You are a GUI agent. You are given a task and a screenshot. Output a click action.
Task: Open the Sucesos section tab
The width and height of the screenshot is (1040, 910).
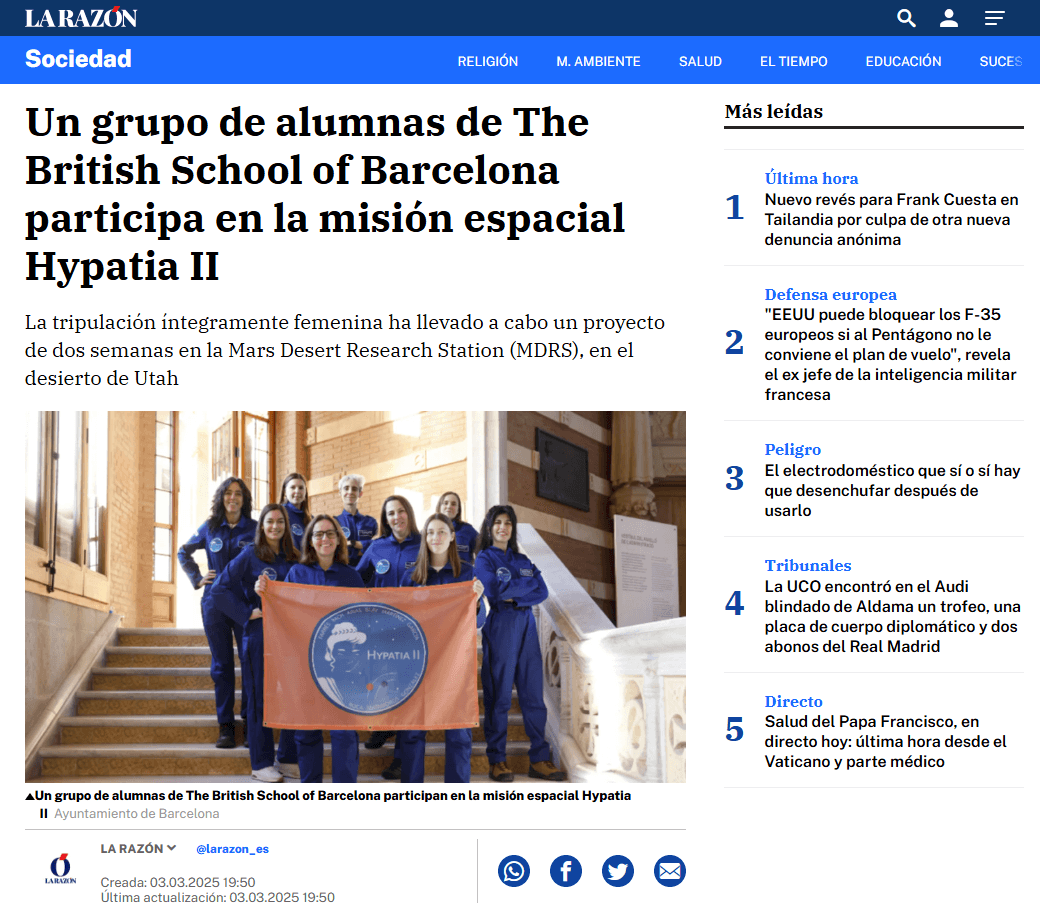1001,61
